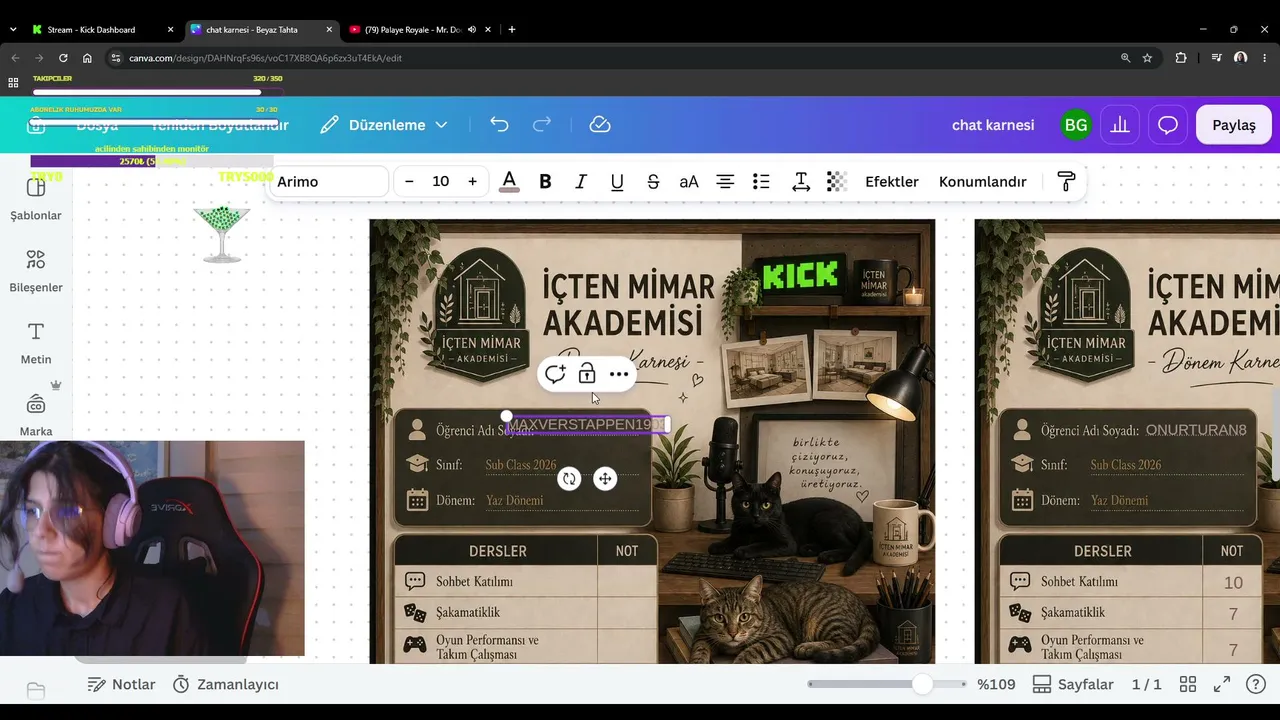The image size is (1280, 720).
Task: Redo the last undone edit
Action: coord(542,125)
